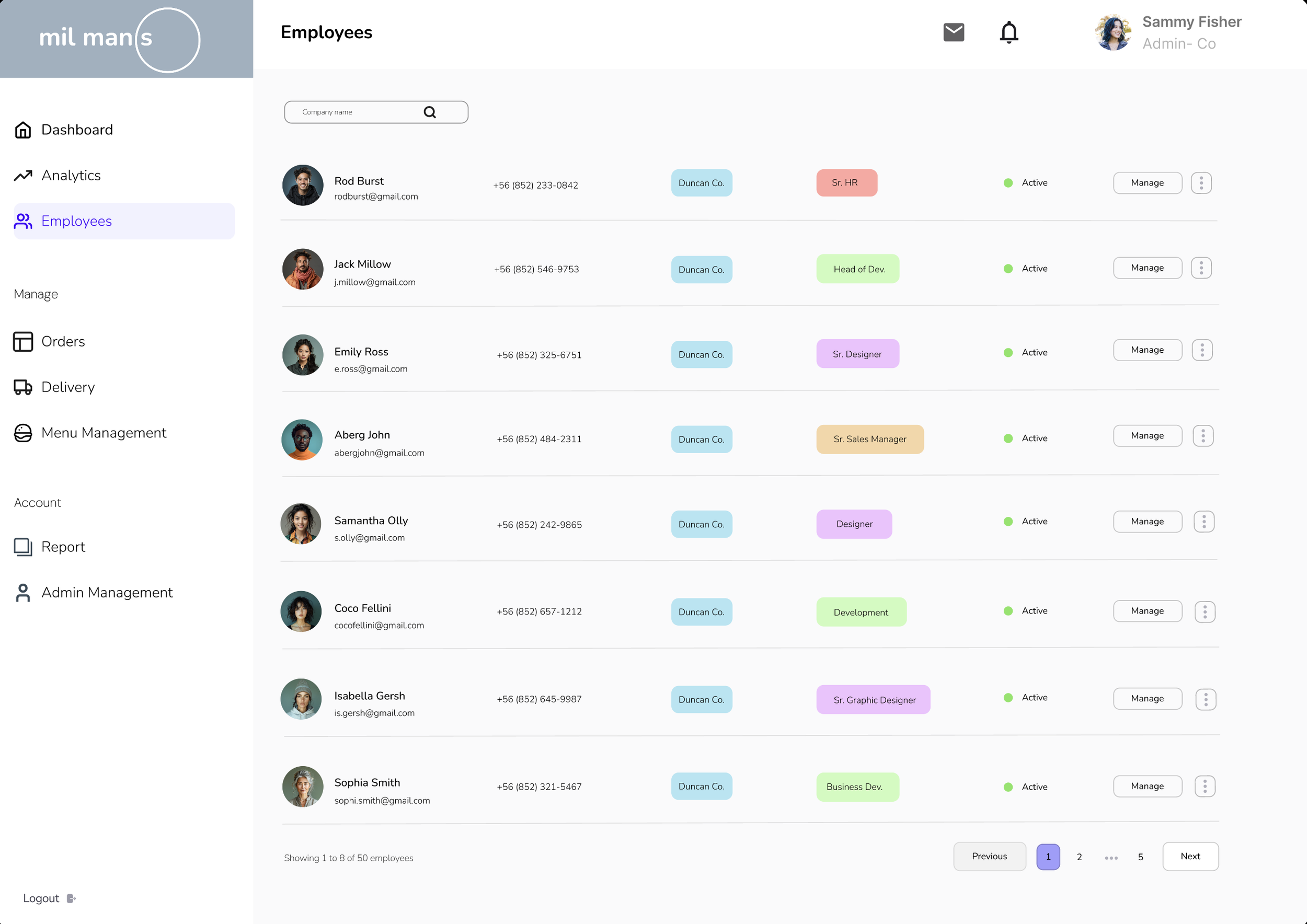Select Employees in the sidebar
This screenshot has height=924, width=1307.
pyautogui.click(x=124, y=221)
